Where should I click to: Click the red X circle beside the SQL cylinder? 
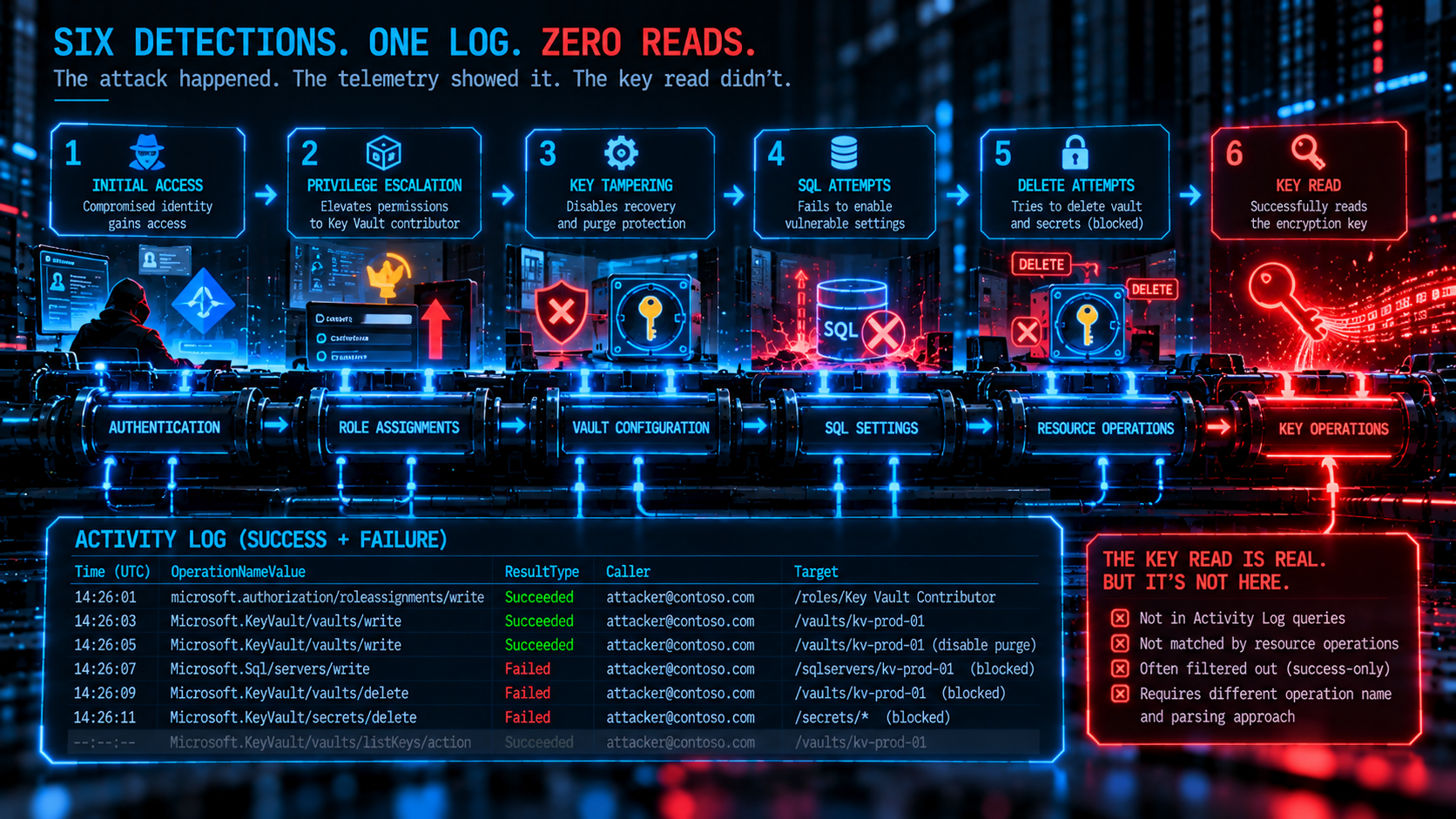point(884,332)
